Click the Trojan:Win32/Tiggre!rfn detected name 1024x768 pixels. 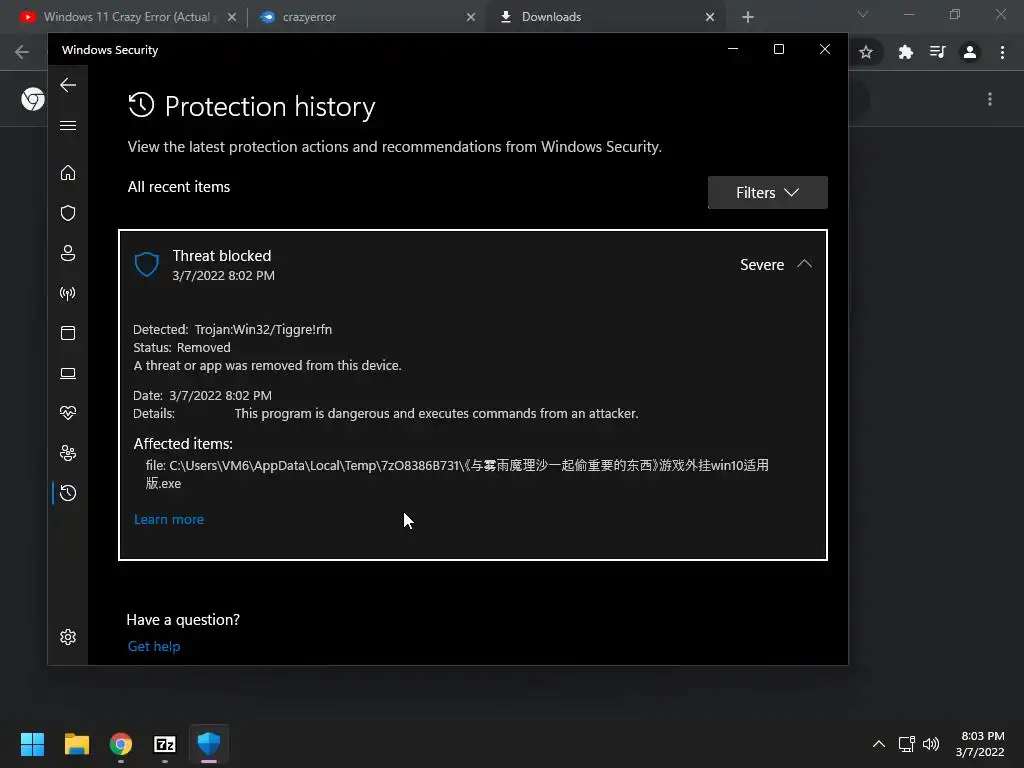[263, 329]
